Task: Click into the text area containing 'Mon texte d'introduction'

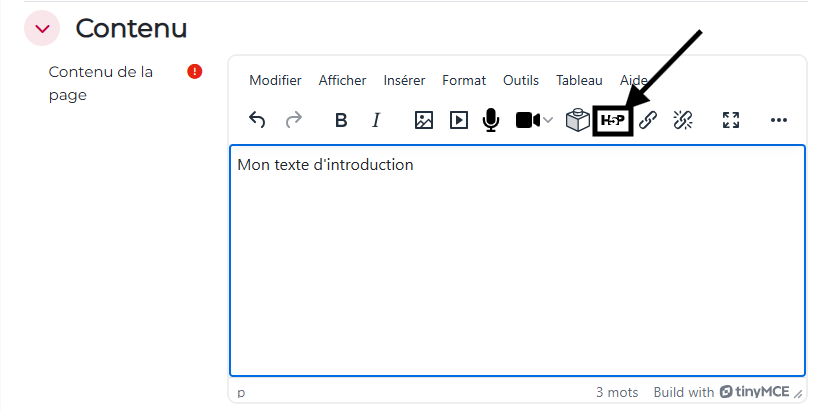Action: 516,260
